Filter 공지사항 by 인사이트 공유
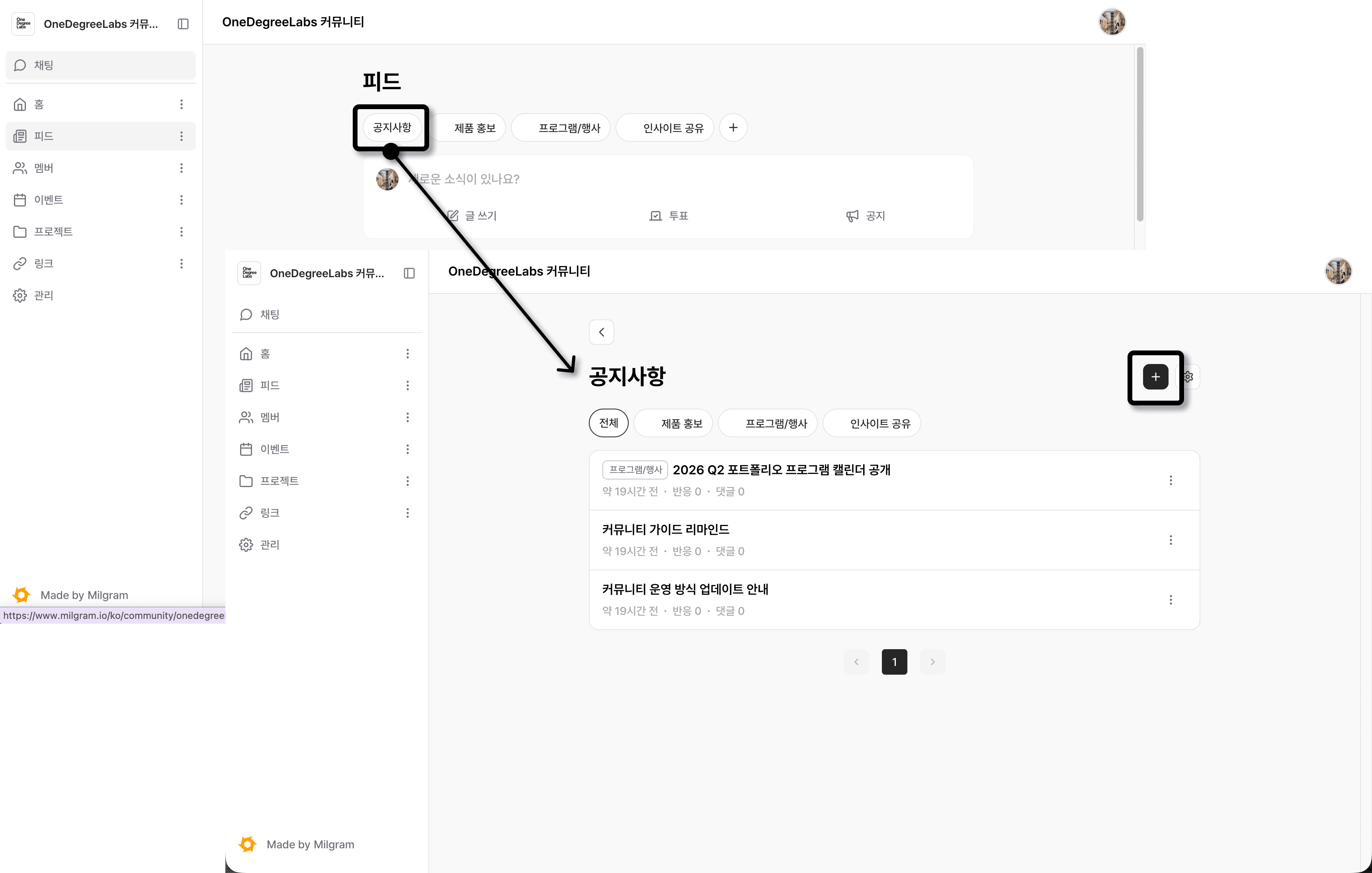Image resolution: width=1372 pixels, height=873 pixels. 872,423
